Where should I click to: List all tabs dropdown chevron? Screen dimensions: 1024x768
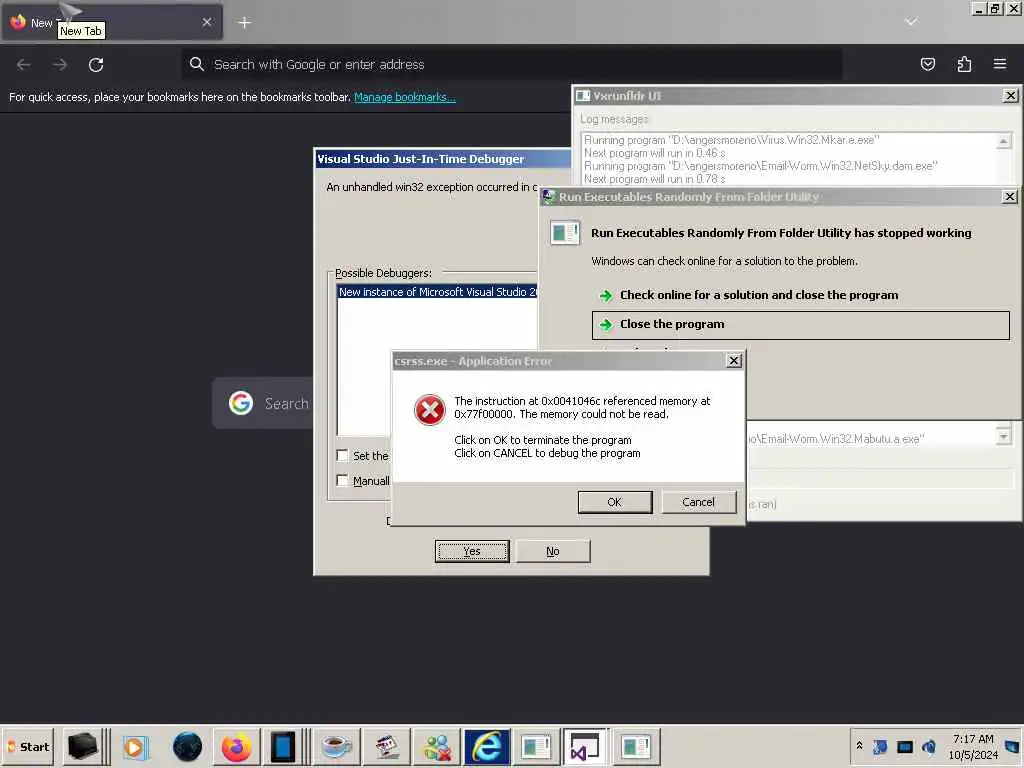click(911, 22)
